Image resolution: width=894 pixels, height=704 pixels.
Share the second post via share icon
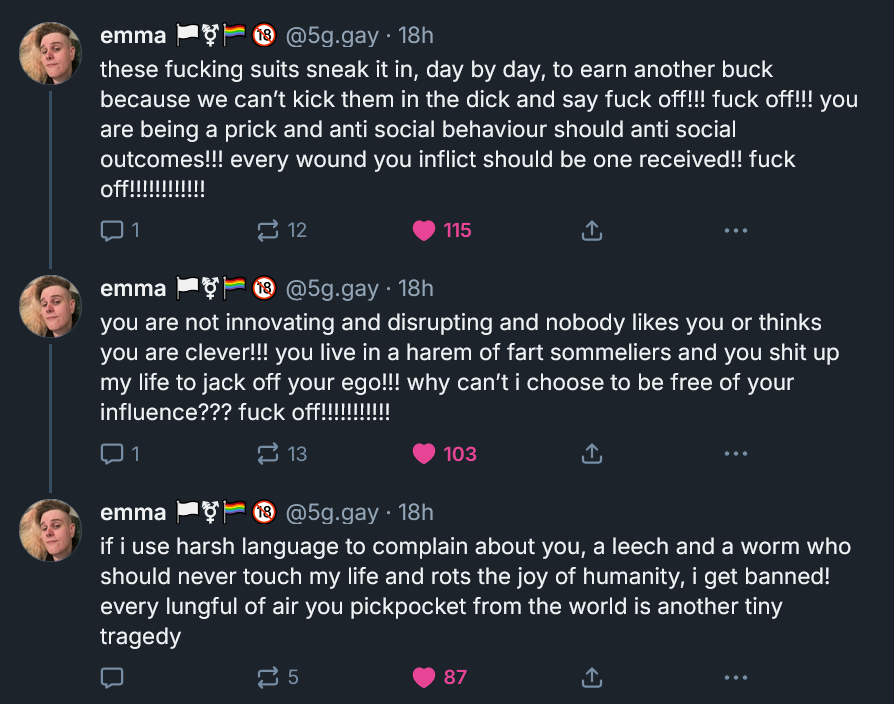pyautogui.click(x=591, y=454)
